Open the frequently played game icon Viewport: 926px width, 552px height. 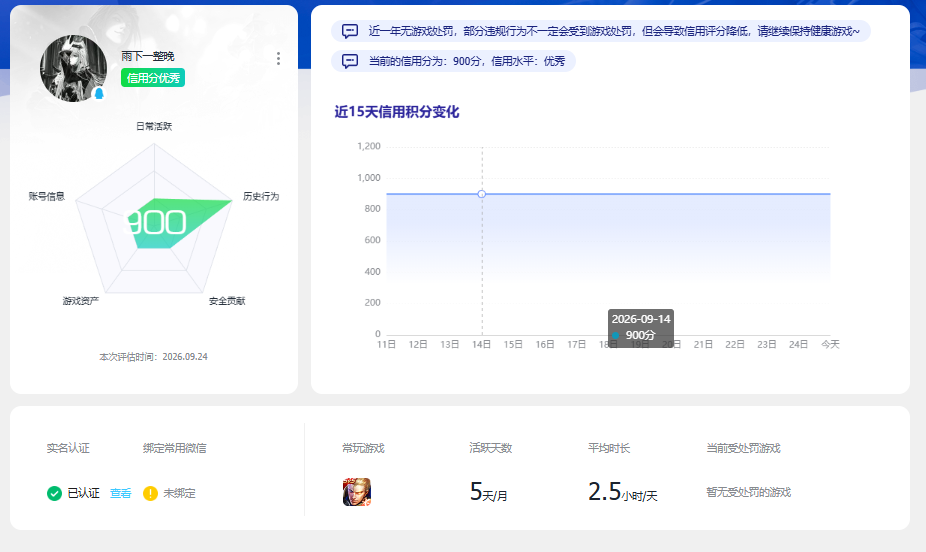pyautogui.click(x=357, y=492)
